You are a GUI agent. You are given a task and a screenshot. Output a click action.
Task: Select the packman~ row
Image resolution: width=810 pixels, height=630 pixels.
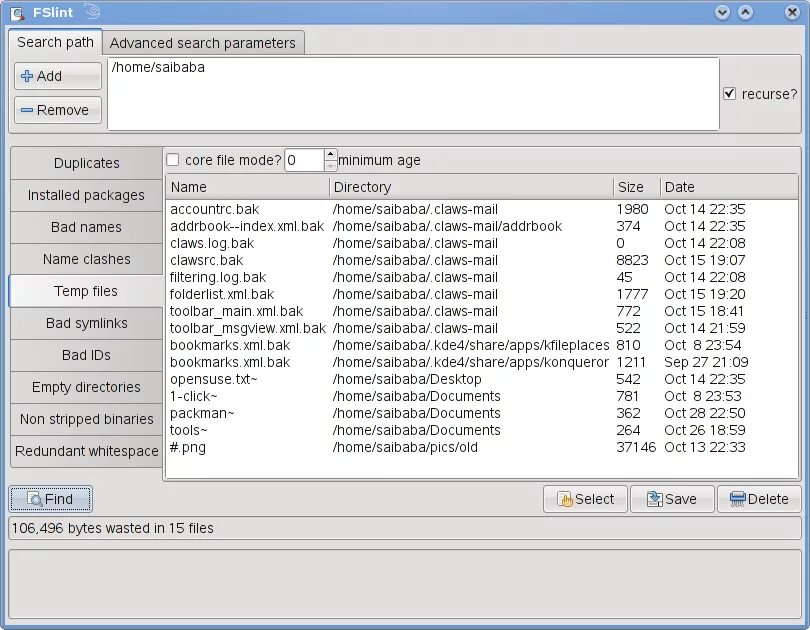coord(481,414)
